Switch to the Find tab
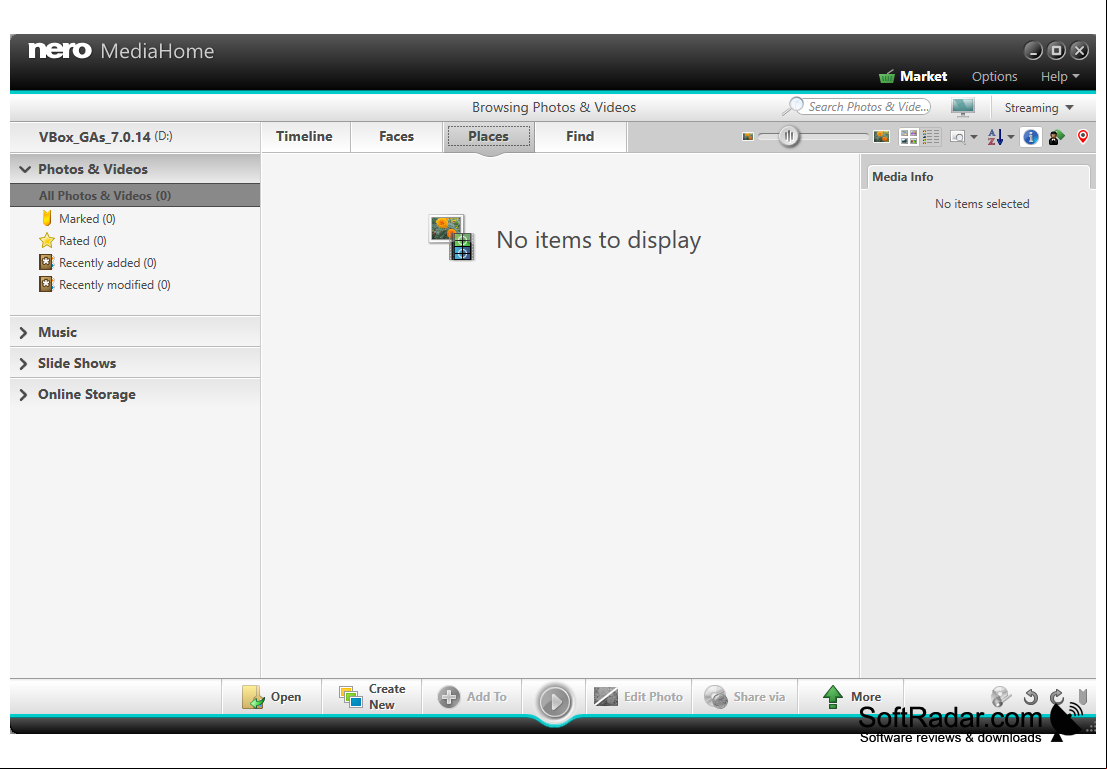Image resolution: width=1107 pixels, height=769 pixels. click(580, 136)
